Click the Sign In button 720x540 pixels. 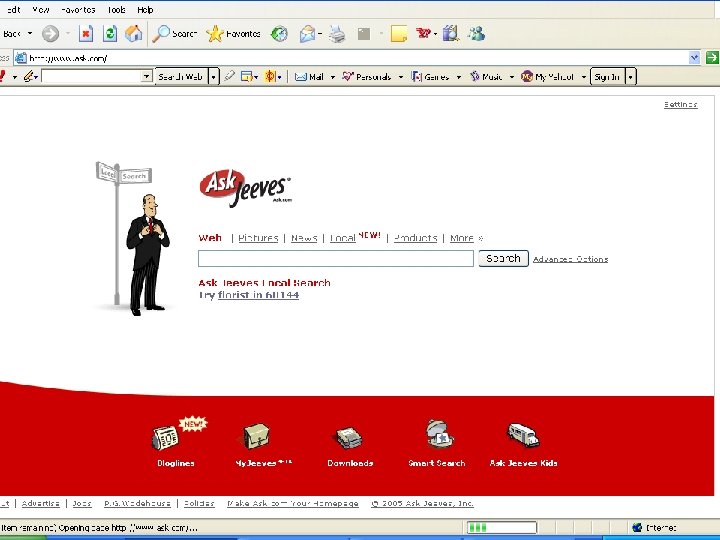(x=607, y=77)
